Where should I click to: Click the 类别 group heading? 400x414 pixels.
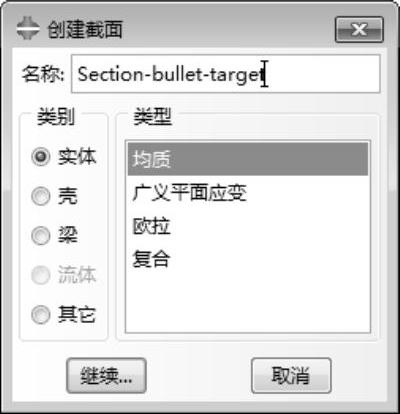pos(56,117)
